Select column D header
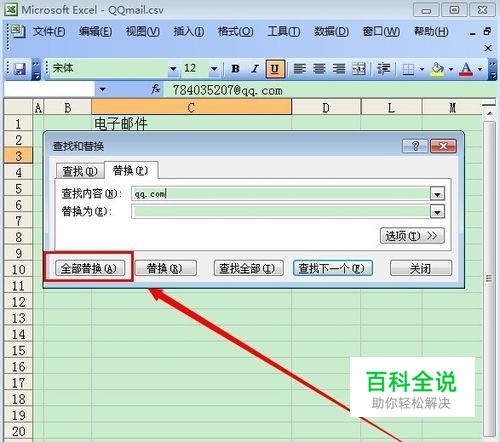 tap(326, 107)
